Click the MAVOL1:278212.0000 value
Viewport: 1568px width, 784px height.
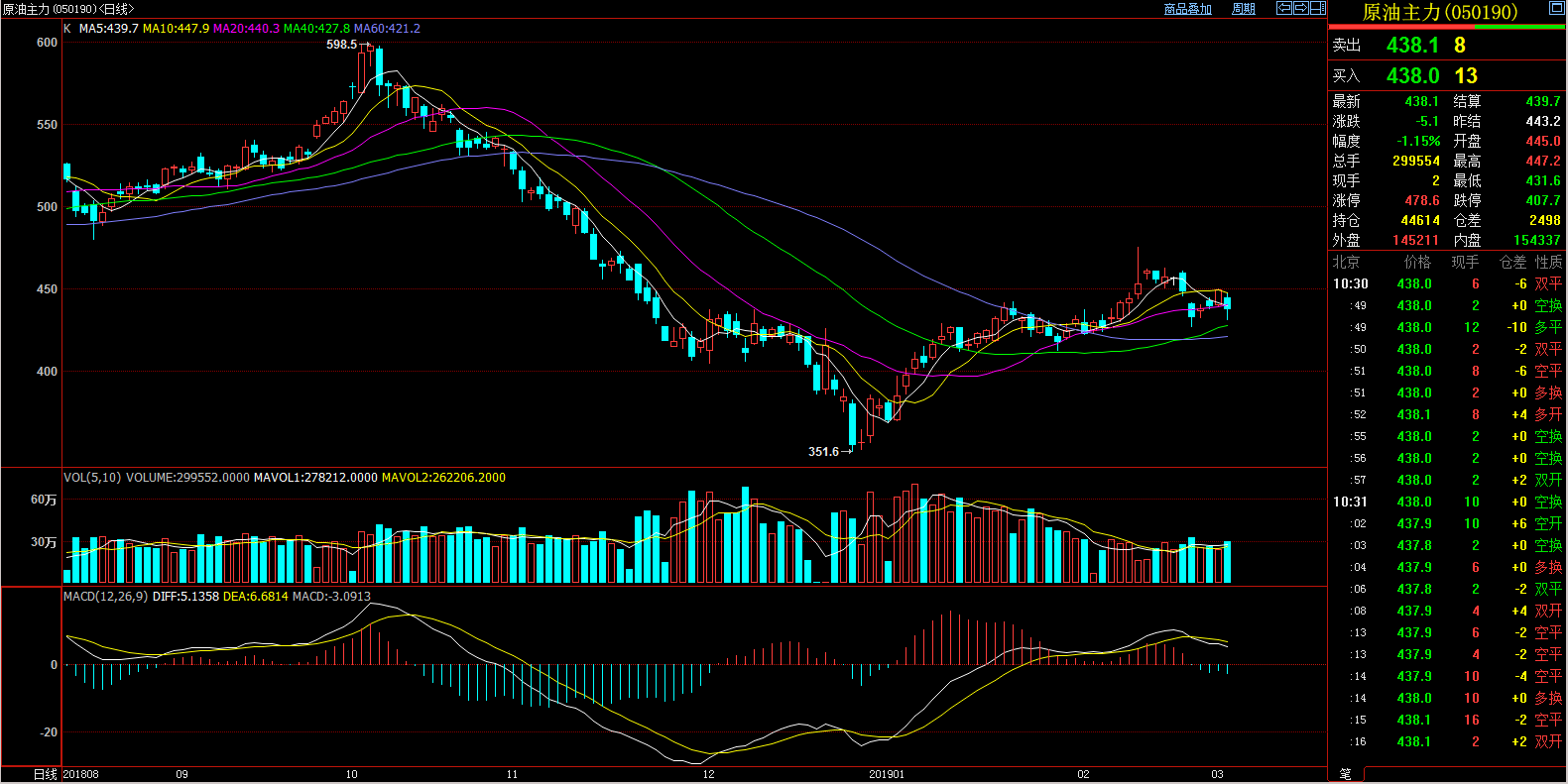[x=315, y=478]
